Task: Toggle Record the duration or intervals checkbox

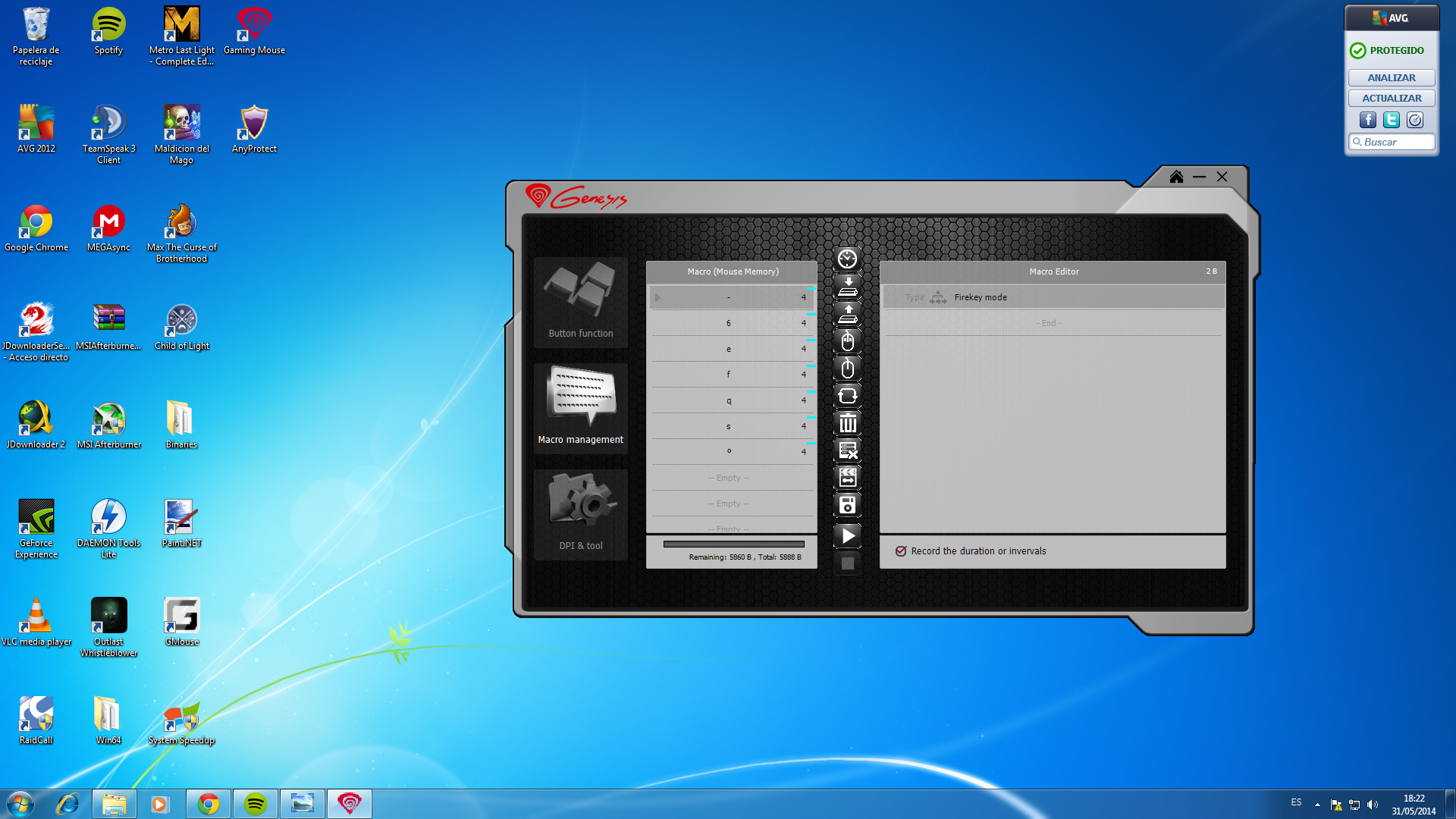Action: point(901,551)
